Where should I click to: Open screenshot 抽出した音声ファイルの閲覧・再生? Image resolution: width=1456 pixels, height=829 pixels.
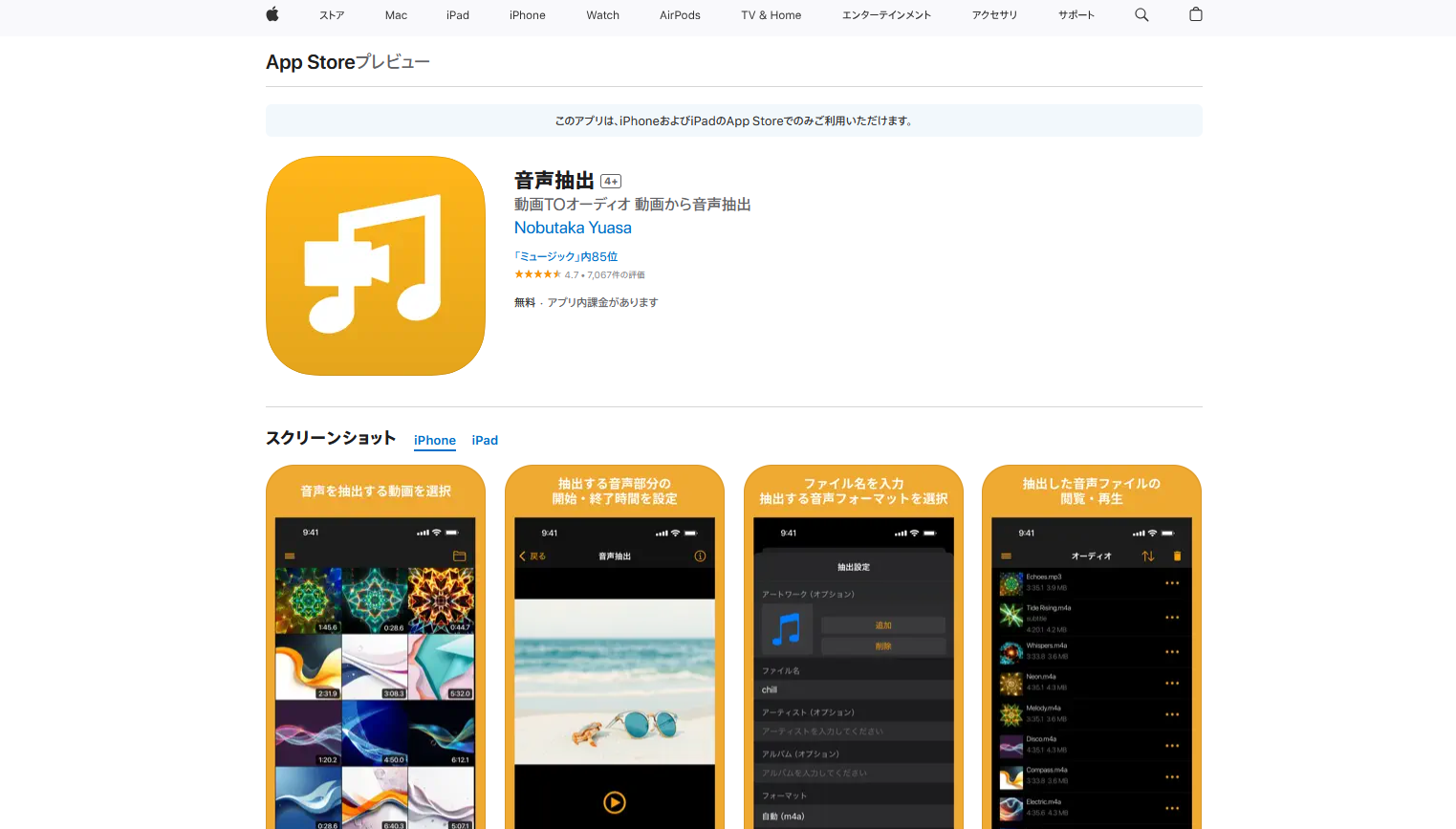click(x=1092, y=646)
